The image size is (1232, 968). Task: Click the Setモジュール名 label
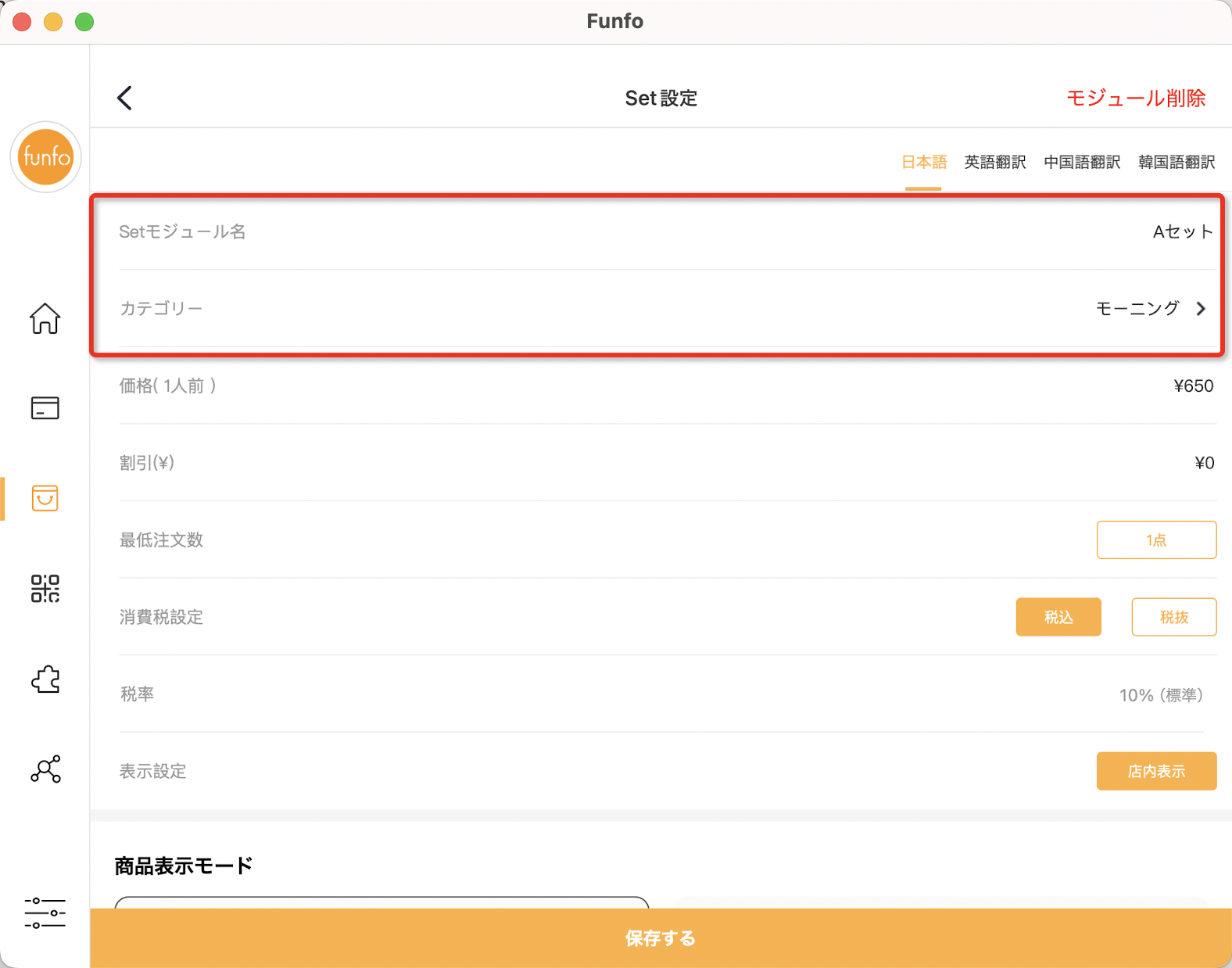pos(182,231)
